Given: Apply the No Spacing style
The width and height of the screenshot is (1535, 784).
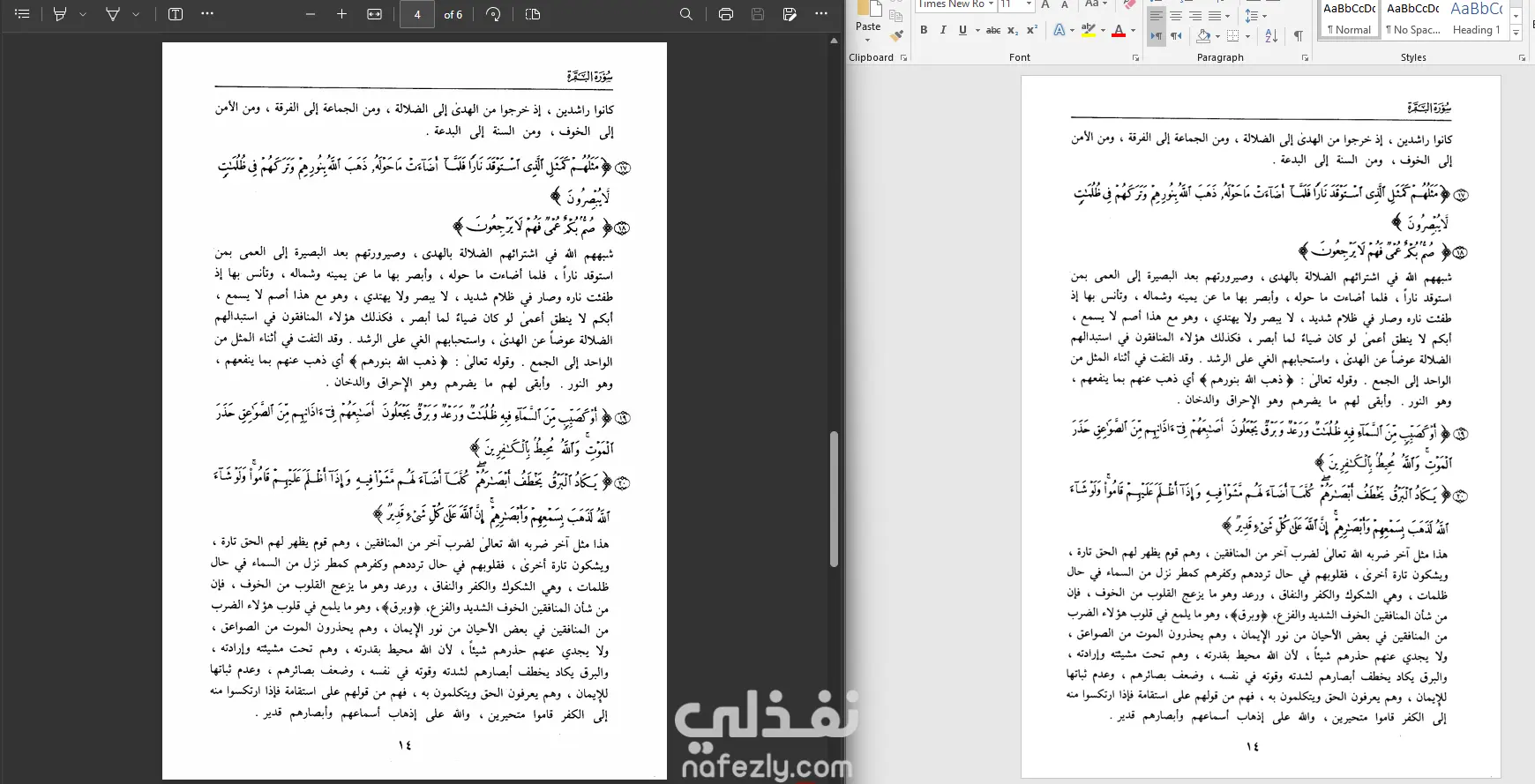Looking at the screenshot, I should (x=1412, y=19).
